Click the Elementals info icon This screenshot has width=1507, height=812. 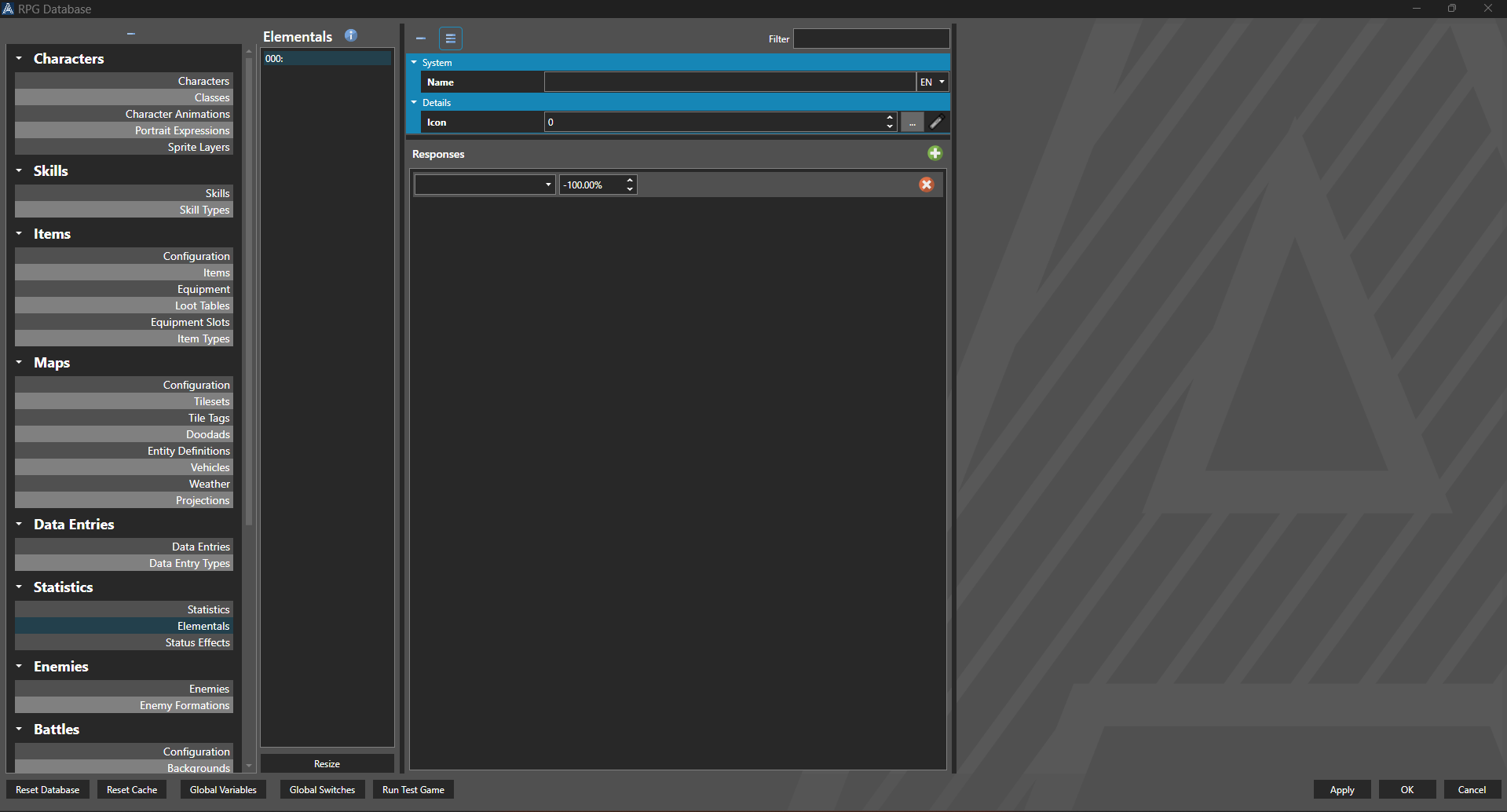coord(351,35)
